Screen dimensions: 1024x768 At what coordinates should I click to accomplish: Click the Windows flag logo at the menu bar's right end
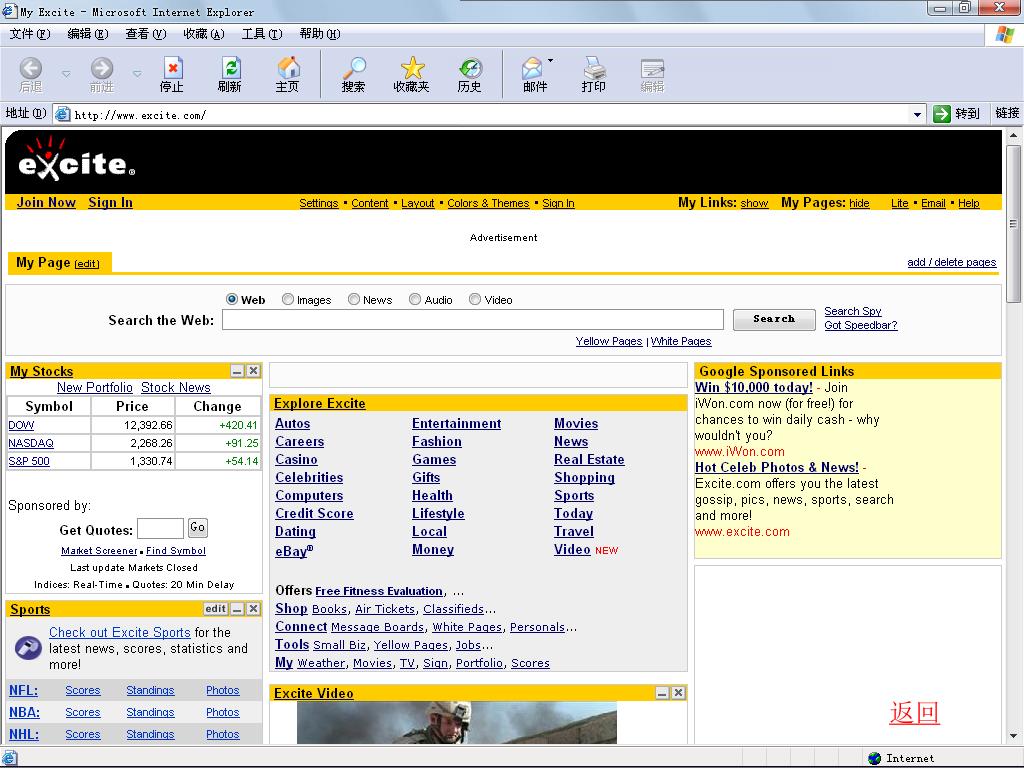(1005, 35)
